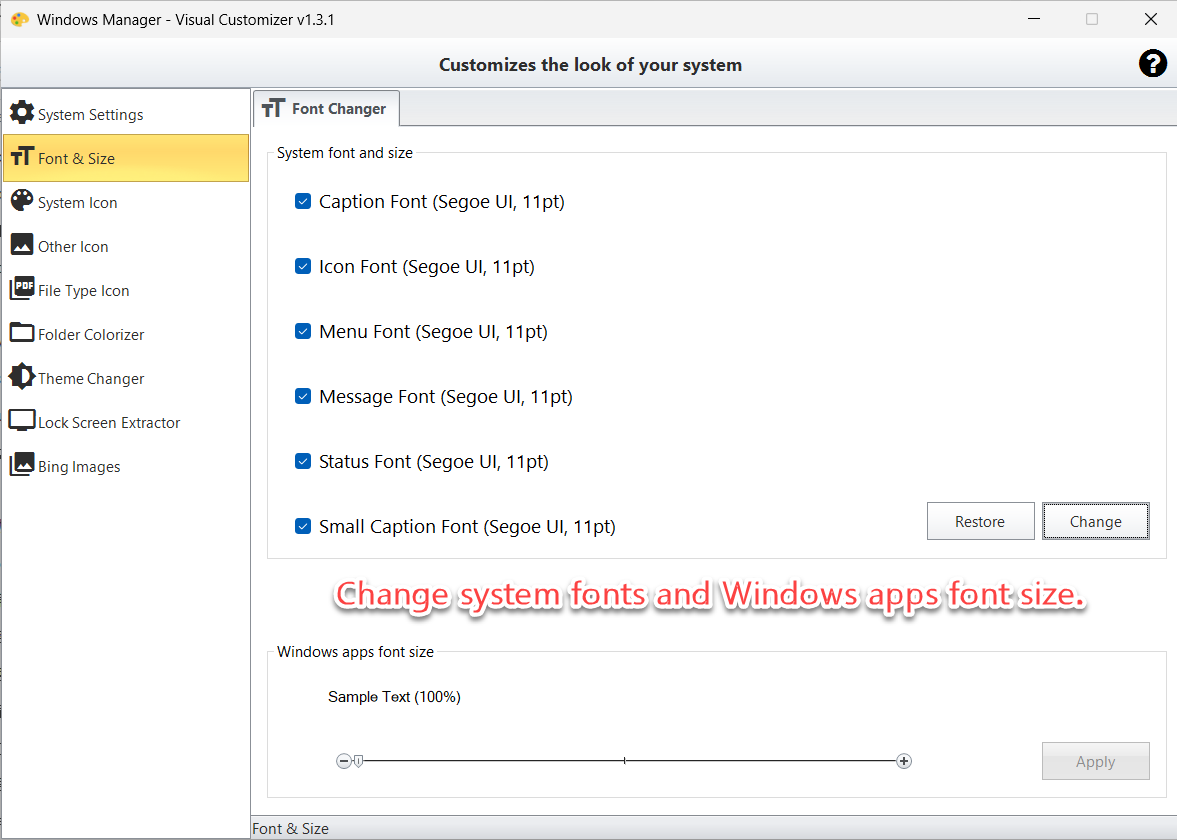
Task: Click the minus icon on font size slider
Action: coord(344,761)
